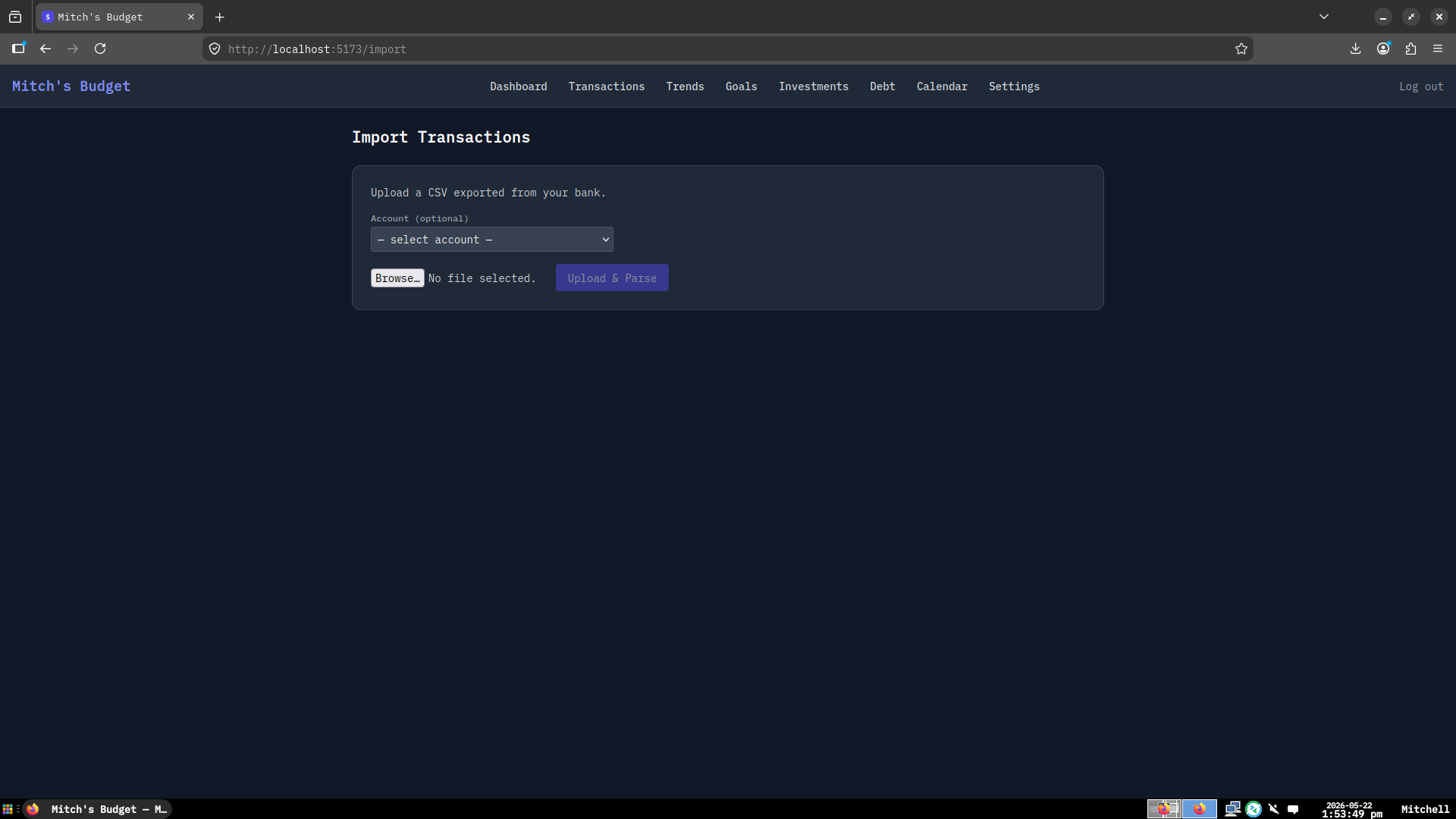
Task: Expand the select account dropdown
Action: tap(491, 240)
